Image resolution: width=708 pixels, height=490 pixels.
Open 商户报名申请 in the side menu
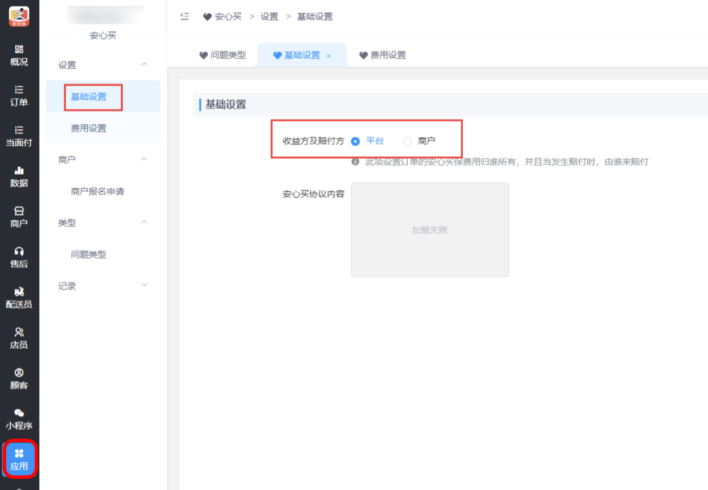[x=97, y=191]
